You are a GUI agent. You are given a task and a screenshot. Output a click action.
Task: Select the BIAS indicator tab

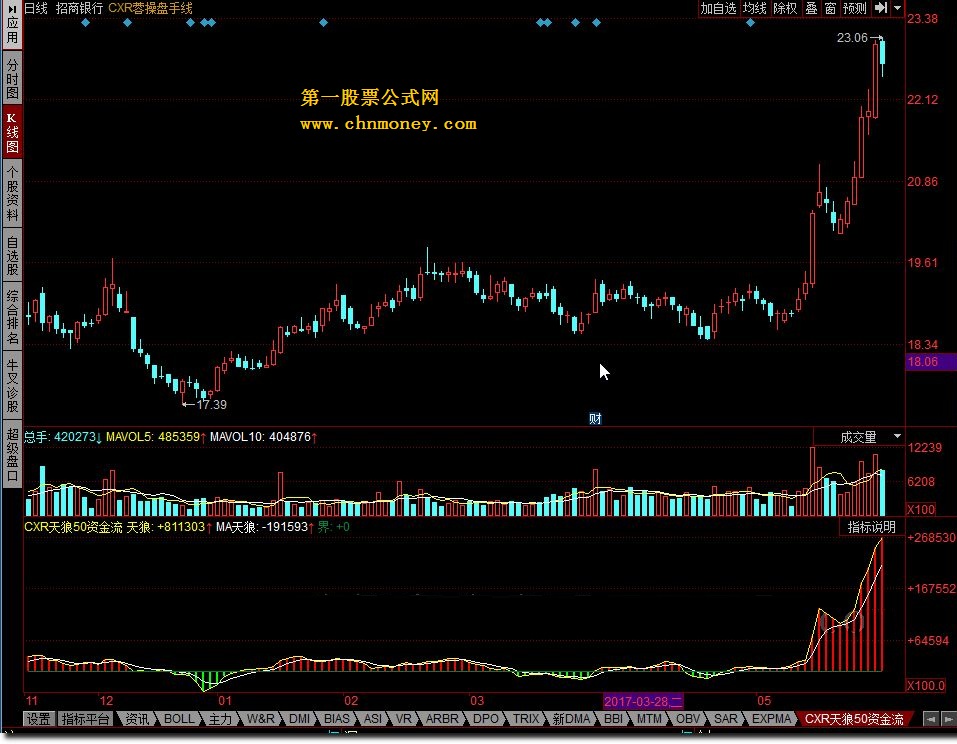tap(337, 719)
